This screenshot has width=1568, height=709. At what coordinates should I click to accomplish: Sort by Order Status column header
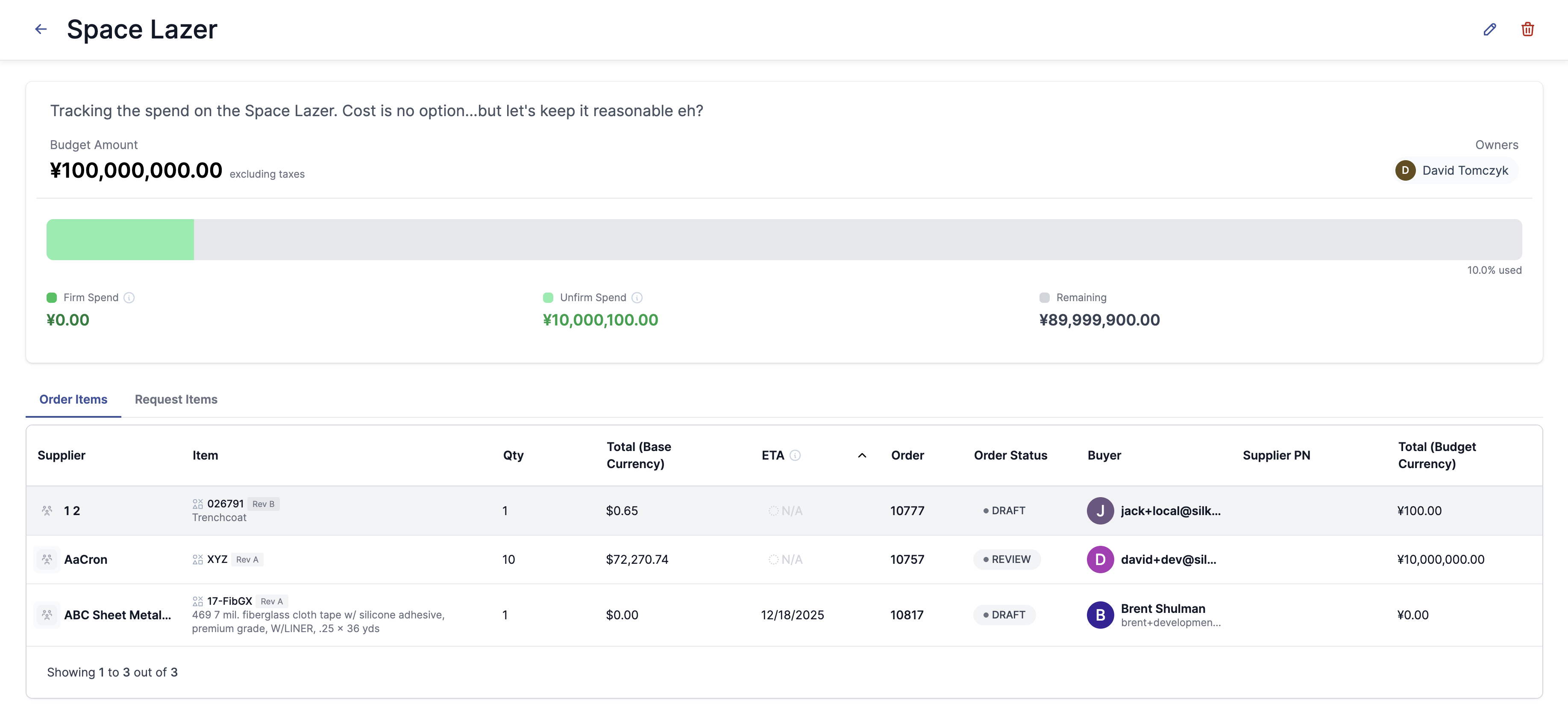pyautogui.click(x=1010, y=455)
